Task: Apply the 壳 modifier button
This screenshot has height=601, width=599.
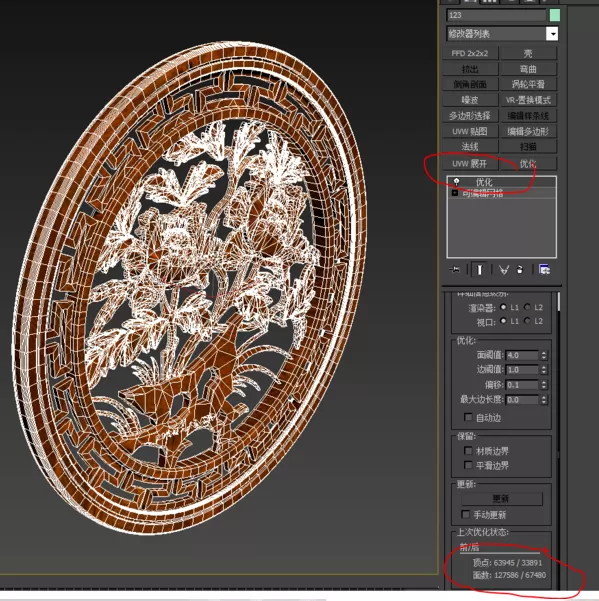Action: click(x=528, y=53)
